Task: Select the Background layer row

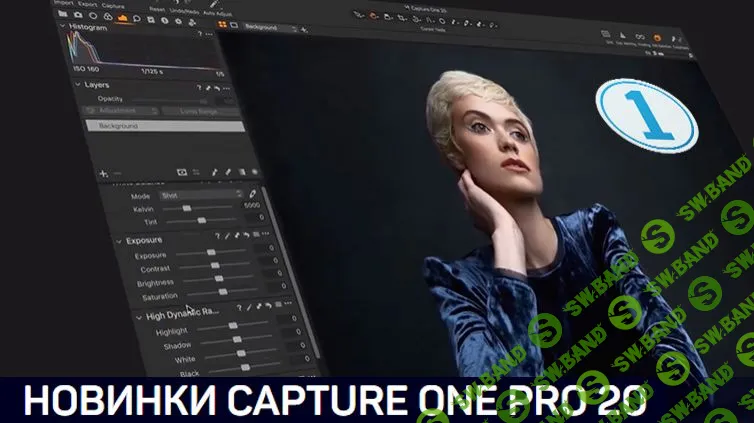Action: (165, 126)
